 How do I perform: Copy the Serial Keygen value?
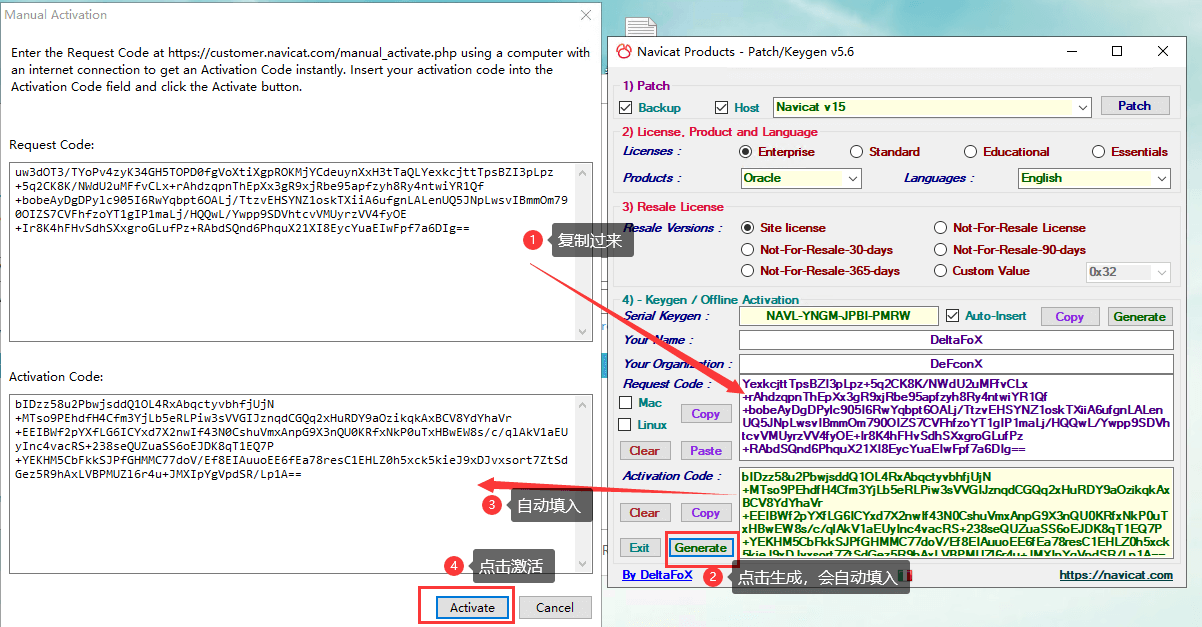pyautogui.click(x=1069, y=317)
